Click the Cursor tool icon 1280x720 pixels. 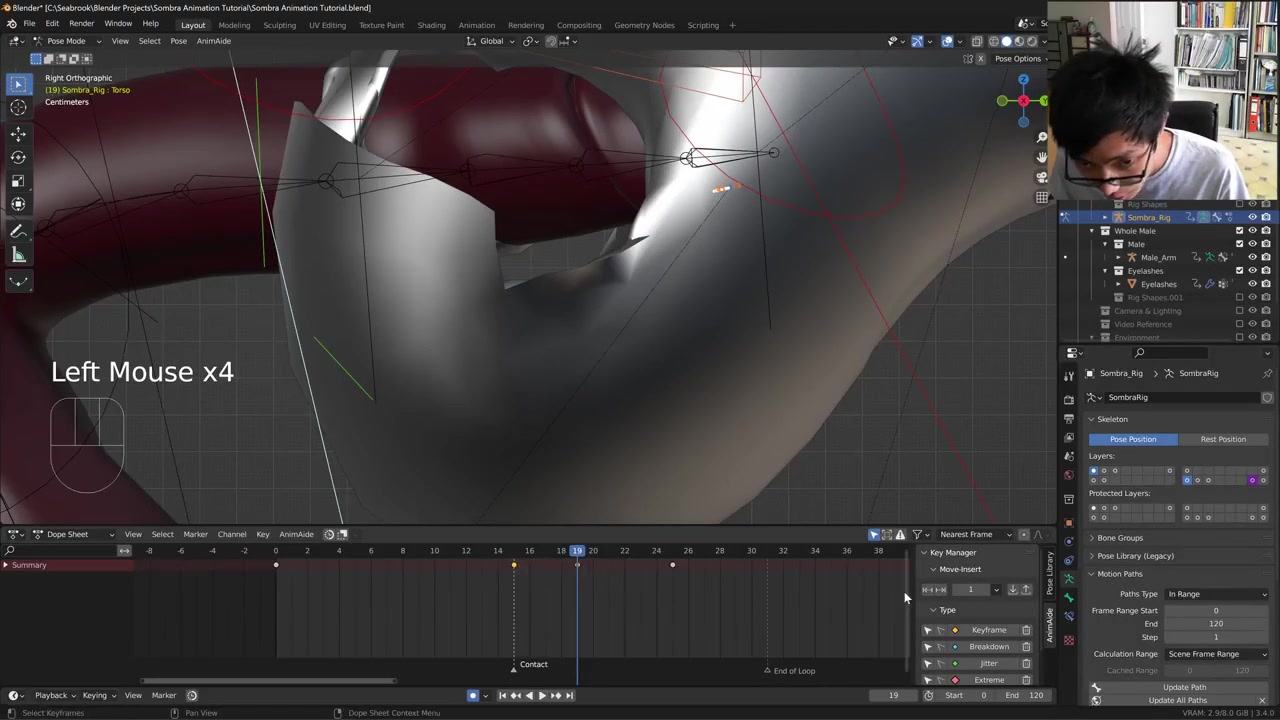[18, 108]
